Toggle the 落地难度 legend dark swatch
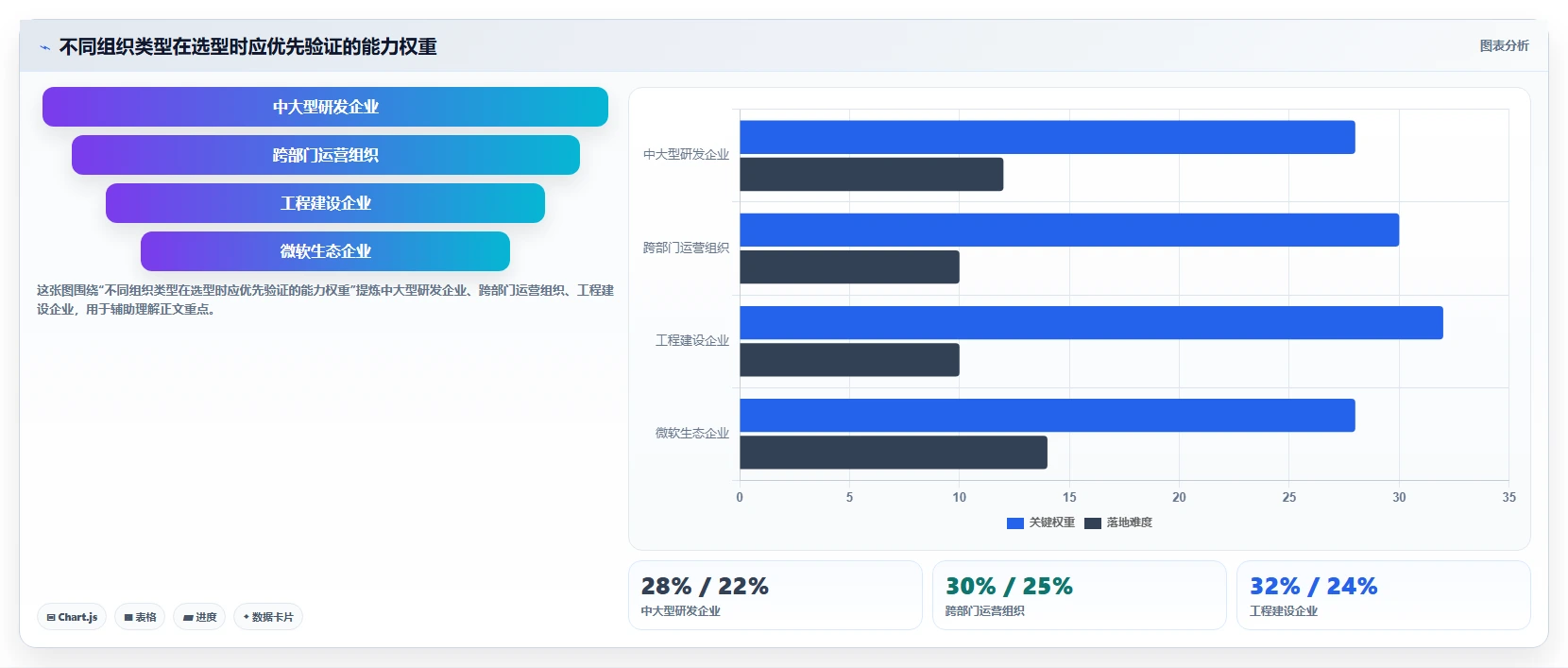Viewport: 1568px width, 668px height. [1093, 522]
